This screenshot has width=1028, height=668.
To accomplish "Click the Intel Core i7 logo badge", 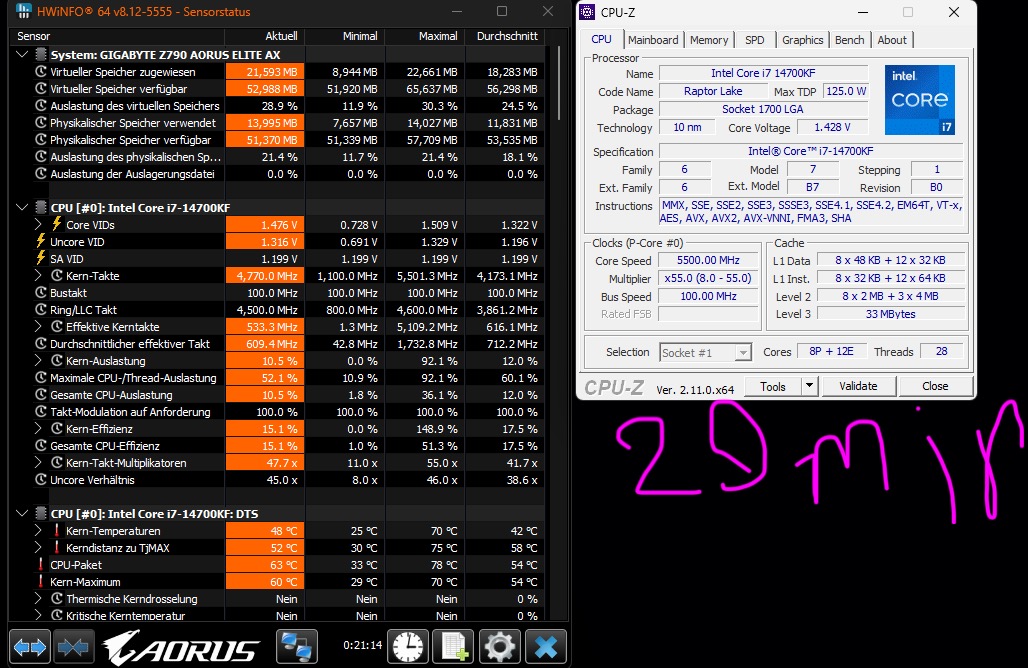I will (920, 100).
